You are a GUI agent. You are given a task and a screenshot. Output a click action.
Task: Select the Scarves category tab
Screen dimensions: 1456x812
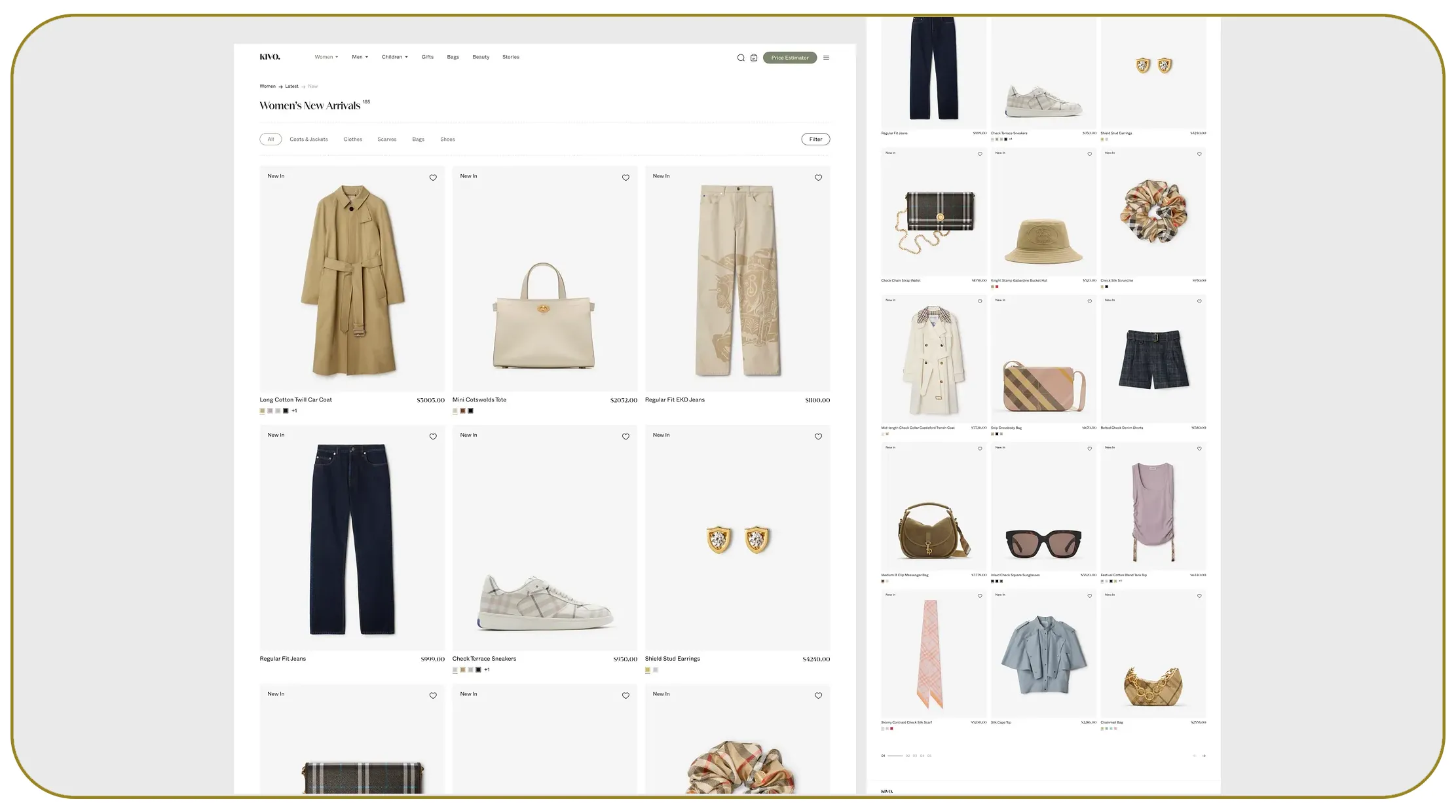(387, 139)
